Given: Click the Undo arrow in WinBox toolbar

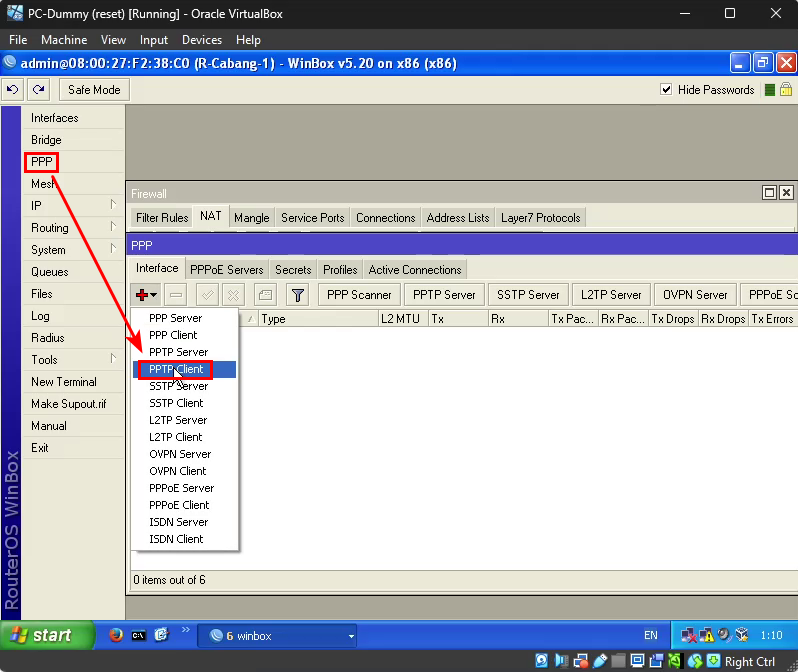Looking at the screenshot, I should (13, 90).
